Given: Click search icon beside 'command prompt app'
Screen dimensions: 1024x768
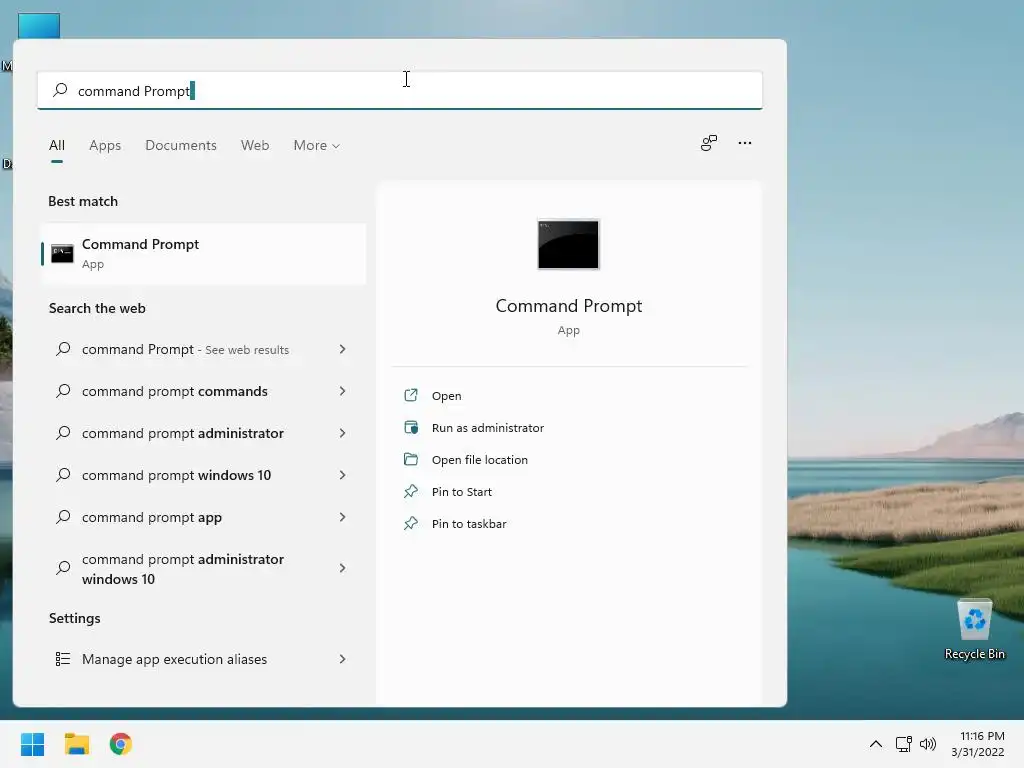Looking at the screenshot, I should (x=63, y=517).
